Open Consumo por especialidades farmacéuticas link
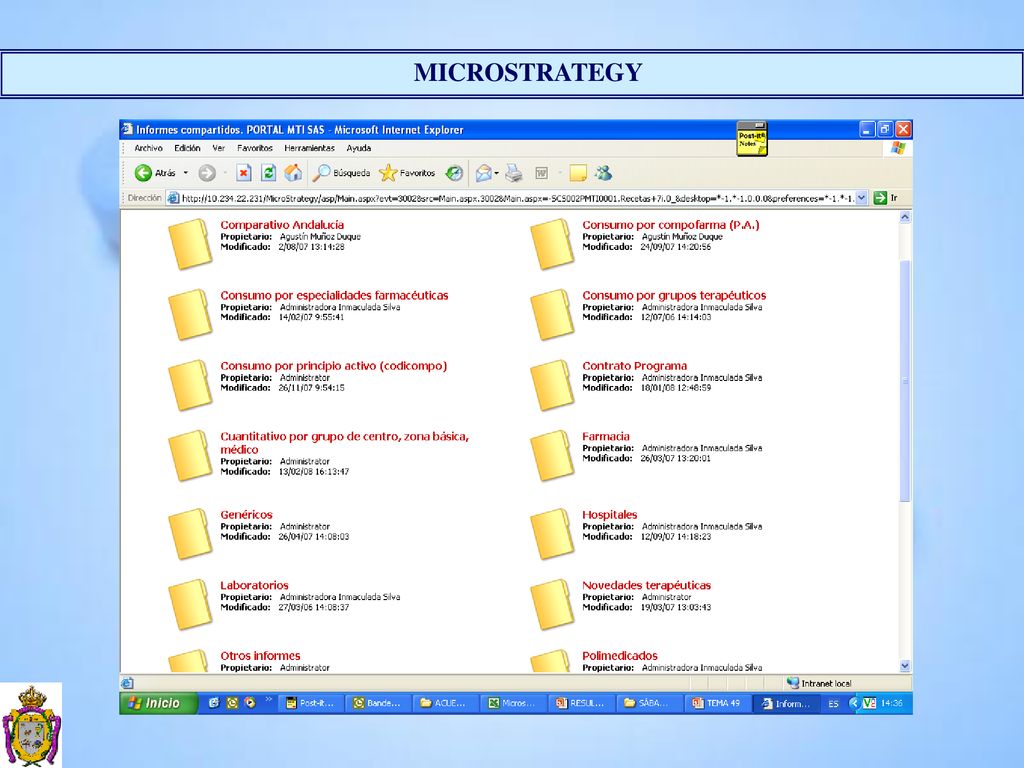Viewport: 1024px width, 768px height. point(334,295)
